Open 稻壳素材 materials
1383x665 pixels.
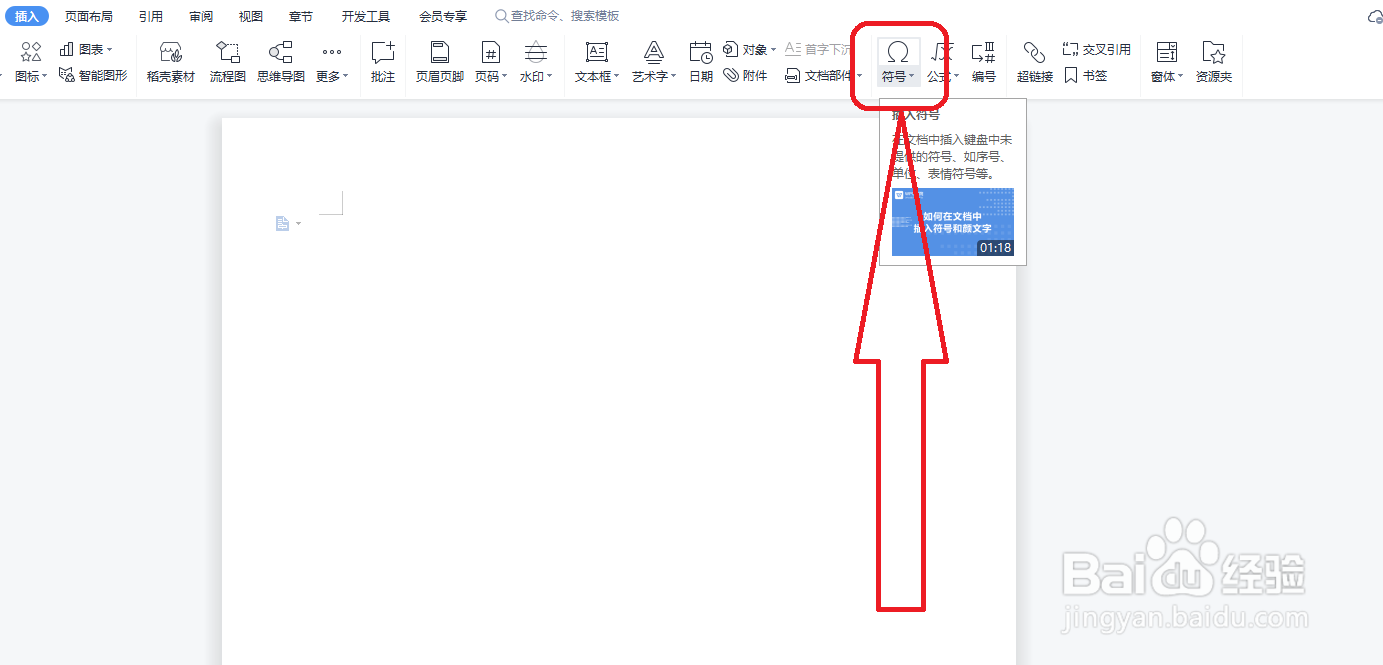coord(171,62)
